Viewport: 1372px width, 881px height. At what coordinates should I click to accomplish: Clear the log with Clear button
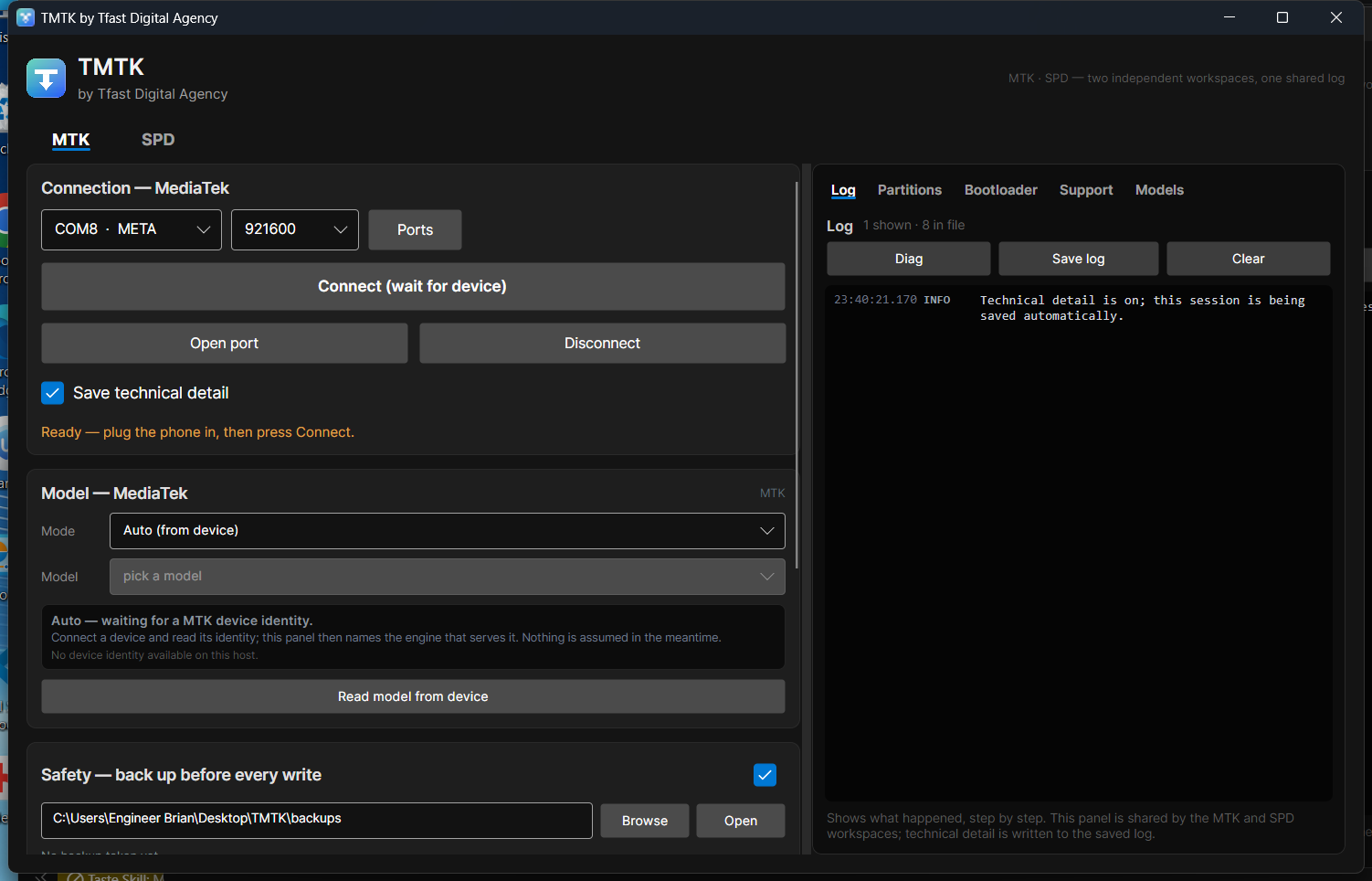click(1249, 259)
